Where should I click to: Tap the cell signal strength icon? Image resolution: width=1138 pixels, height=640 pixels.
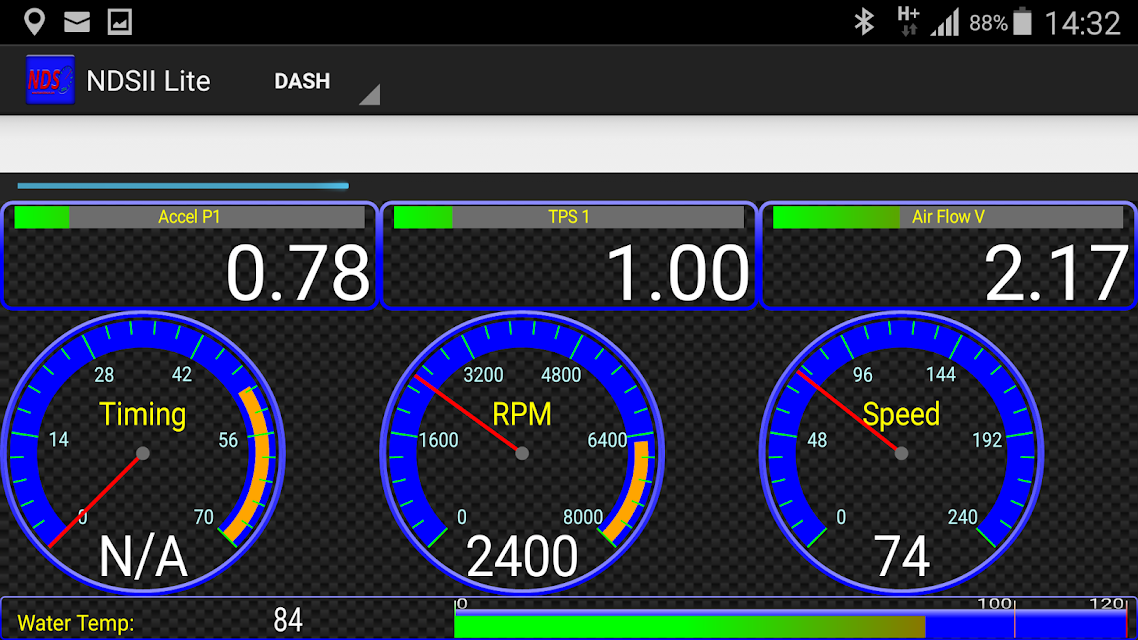click(945, 22)
